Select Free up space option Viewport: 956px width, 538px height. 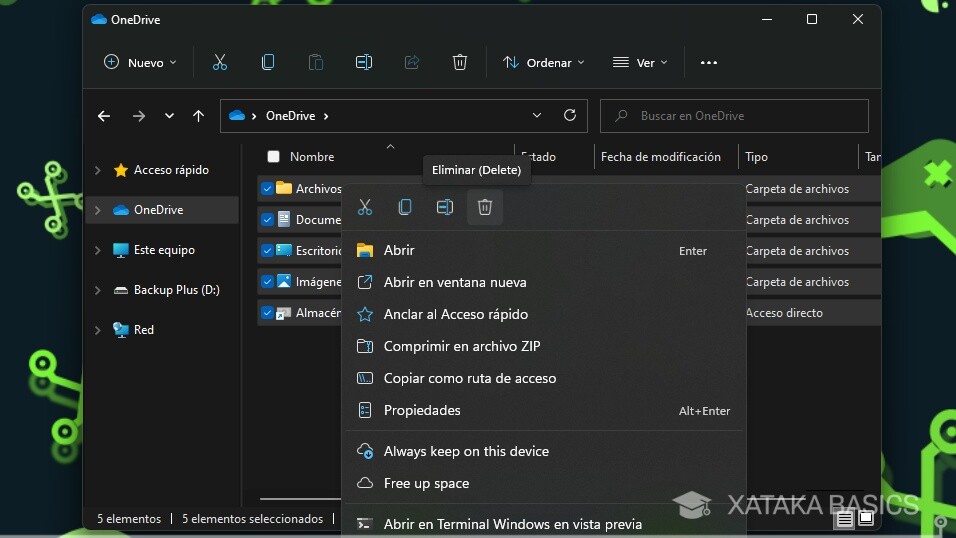[543, 483]
